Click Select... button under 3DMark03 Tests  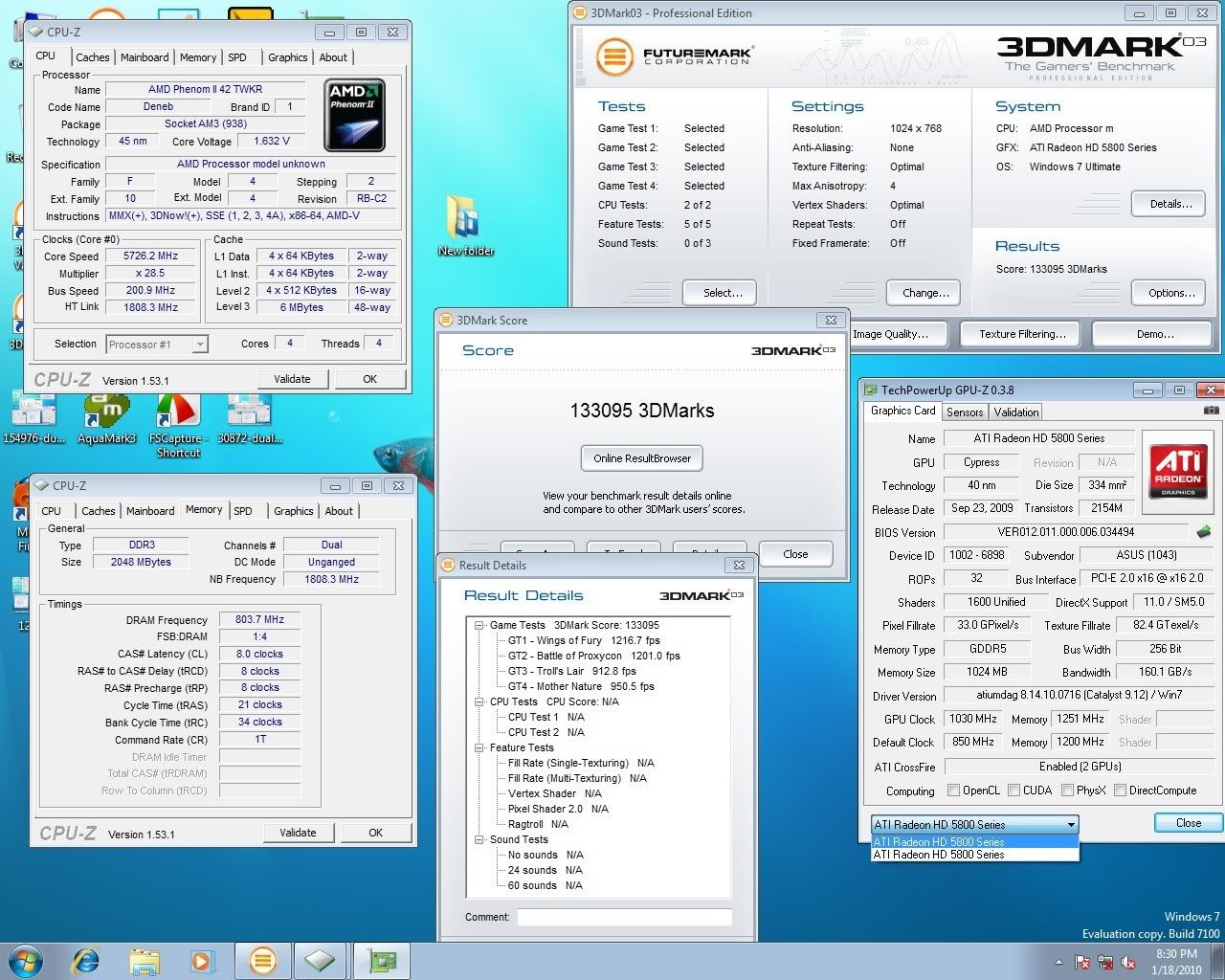tap(720, 293)
